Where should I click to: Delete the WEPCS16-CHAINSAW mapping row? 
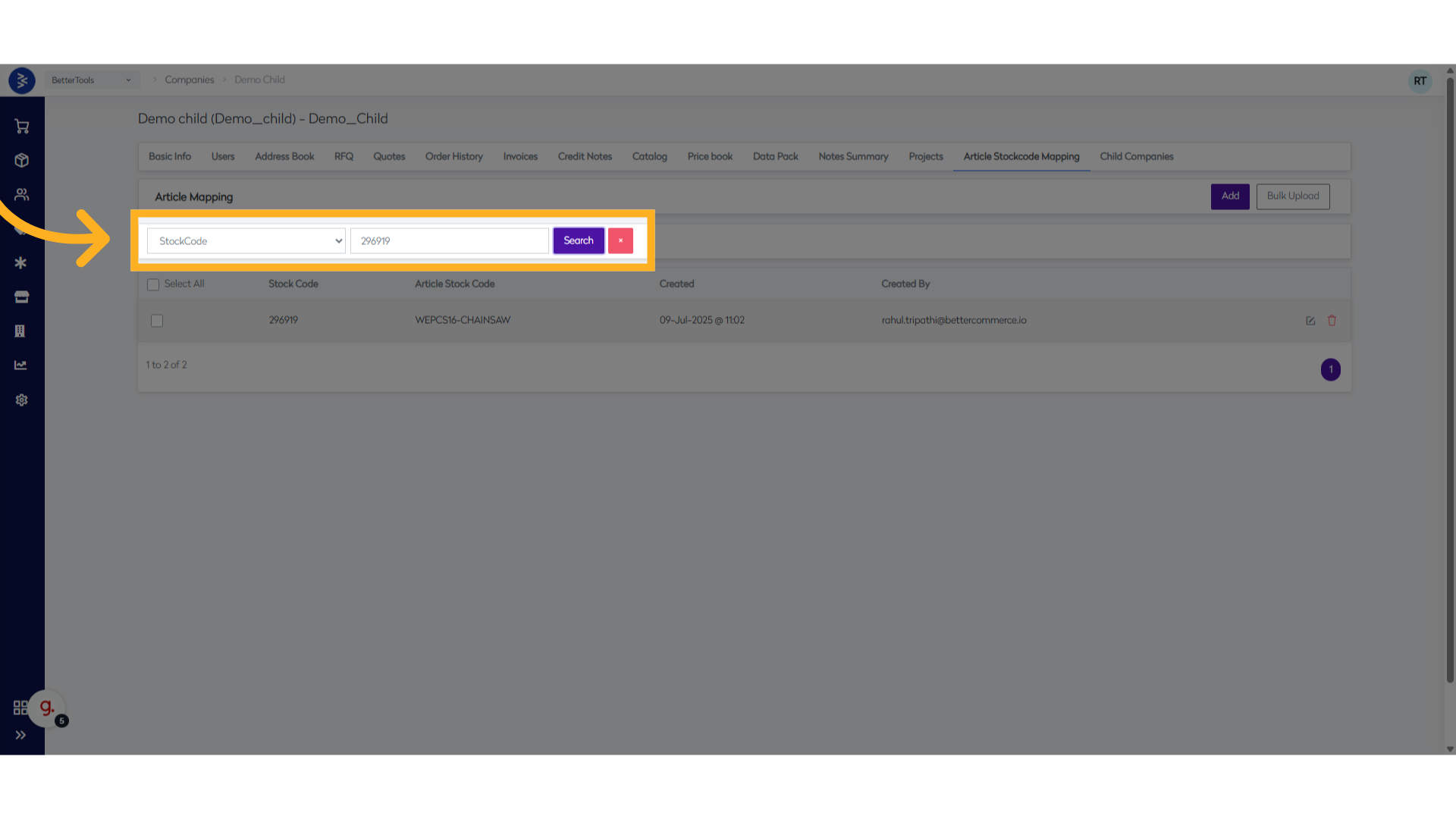coord(1332,321)
